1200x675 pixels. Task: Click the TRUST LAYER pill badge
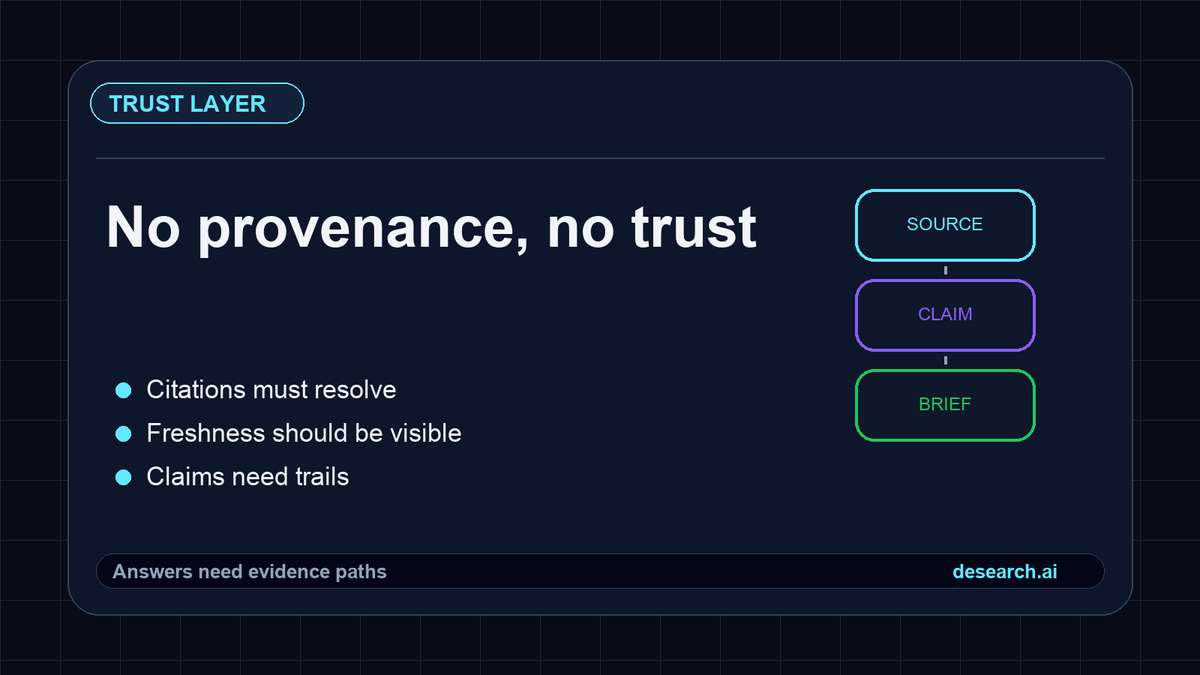click(x=197, y=104)
